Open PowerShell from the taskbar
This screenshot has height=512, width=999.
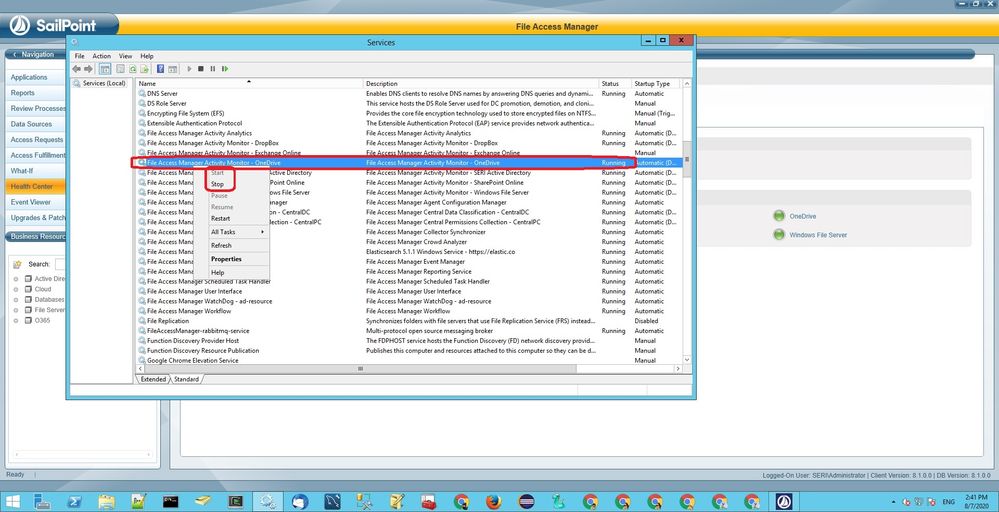[x=75, y=501]
